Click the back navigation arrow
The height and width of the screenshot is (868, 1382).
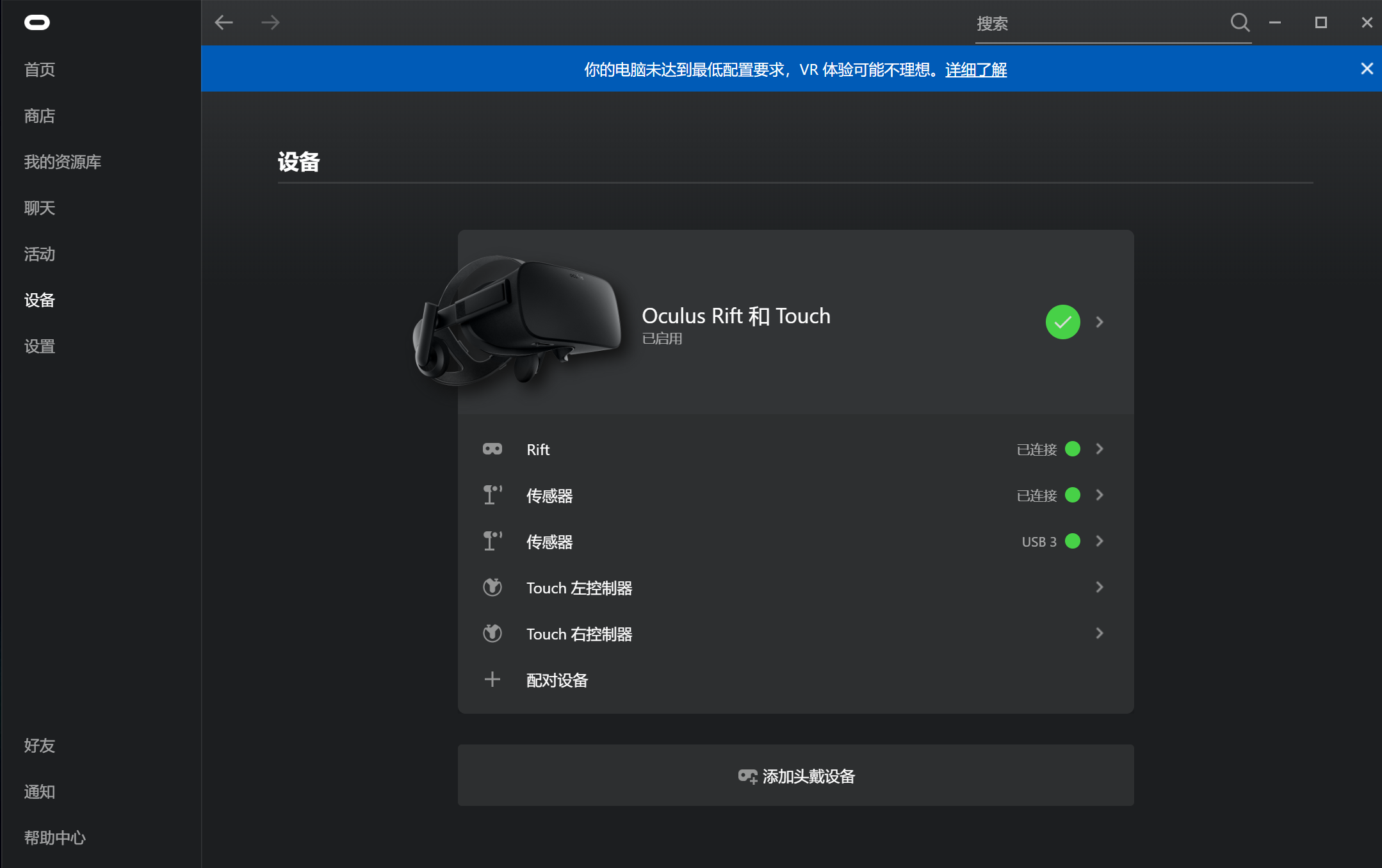pos(224,22)
